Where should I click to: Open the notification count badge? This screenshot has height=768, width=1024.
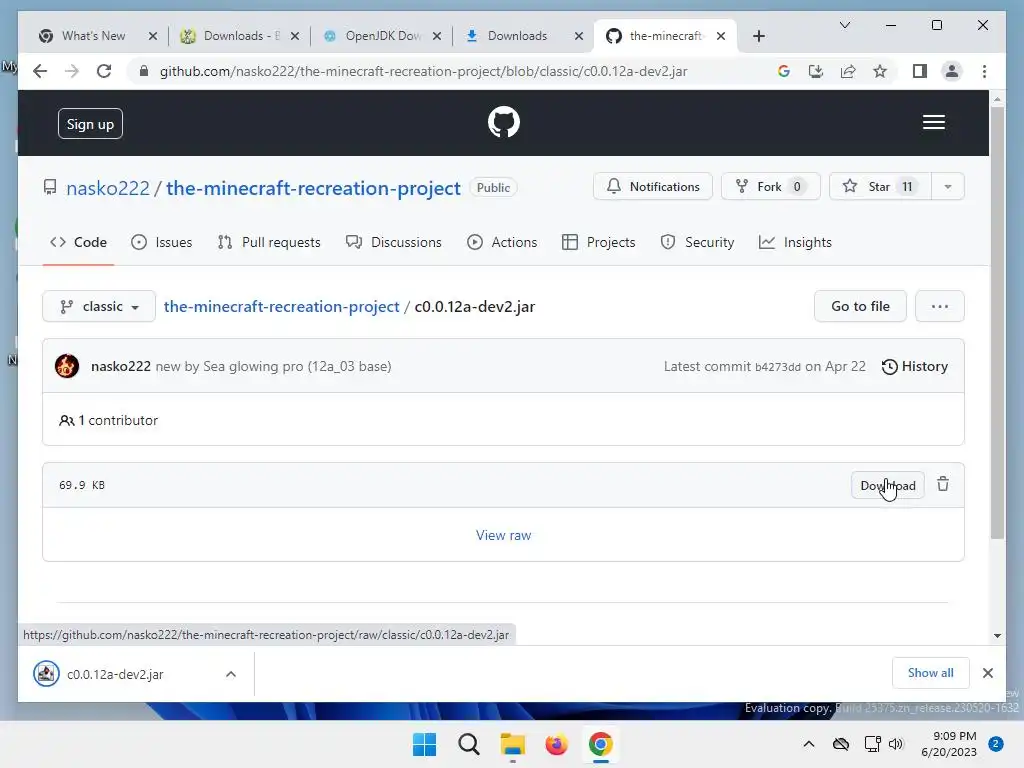(x=996, y=744)
